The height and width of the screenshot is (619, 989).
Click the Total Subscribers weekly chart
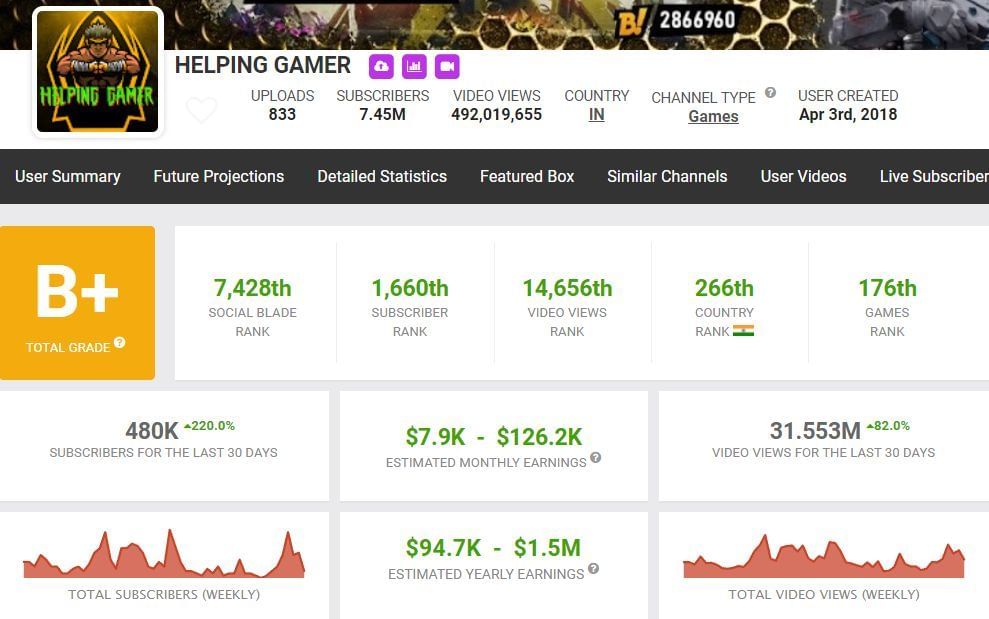164,555
